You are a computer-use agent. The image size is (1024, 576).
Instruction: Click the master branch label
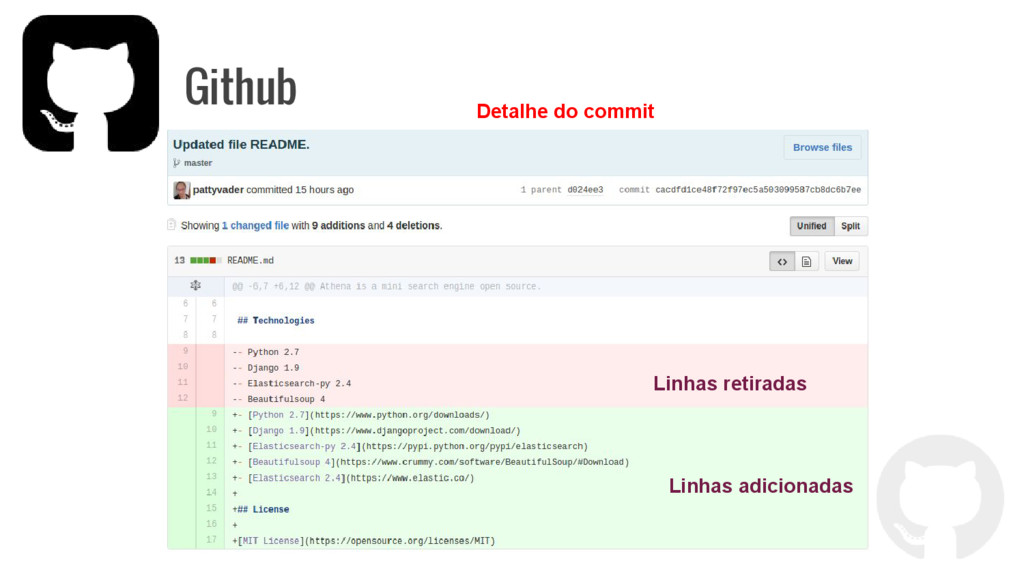pyautogui.click(x=198, y=163)
